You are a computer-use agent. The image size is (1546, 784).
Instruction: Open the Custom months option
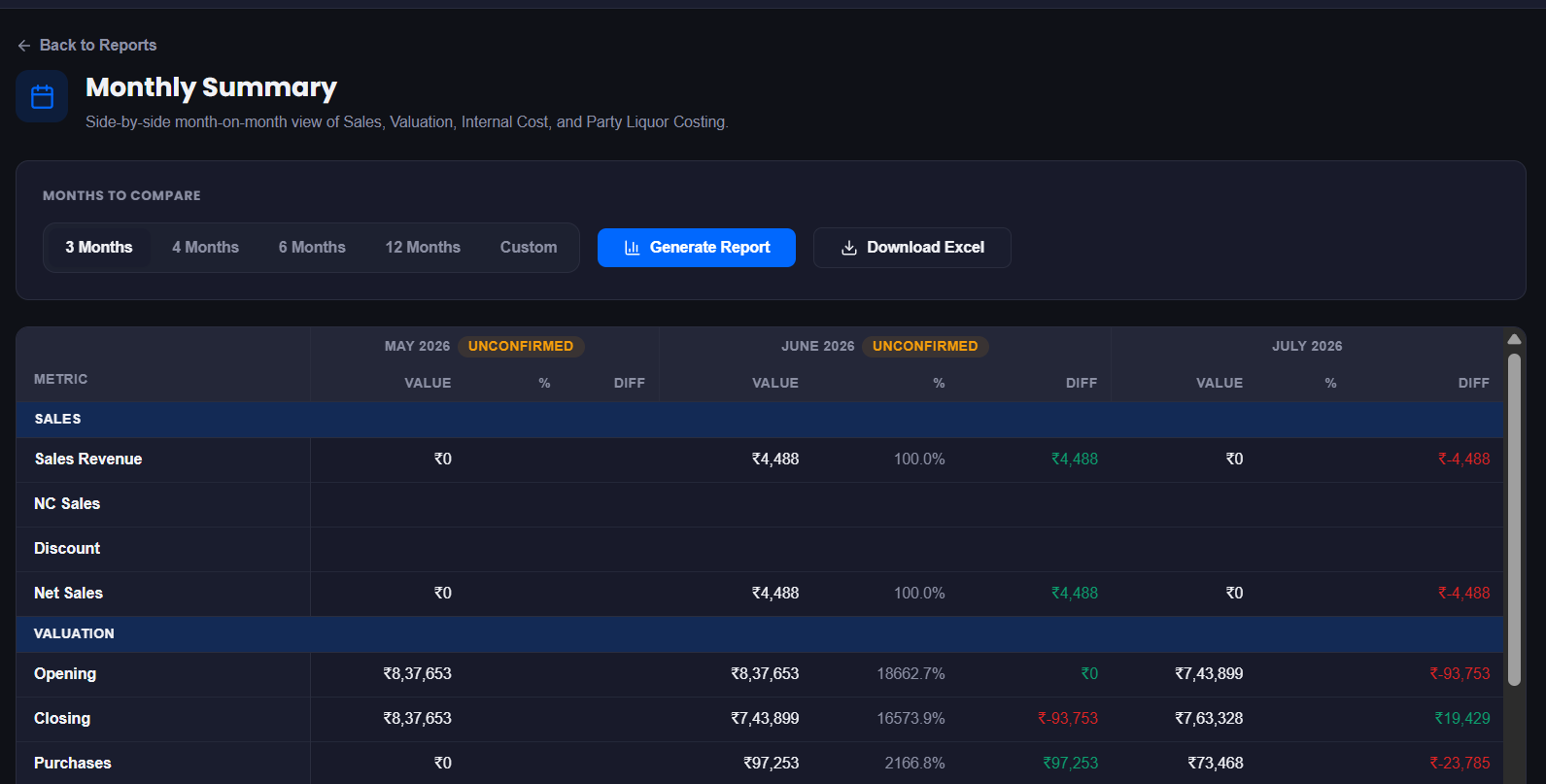point(529,248)
